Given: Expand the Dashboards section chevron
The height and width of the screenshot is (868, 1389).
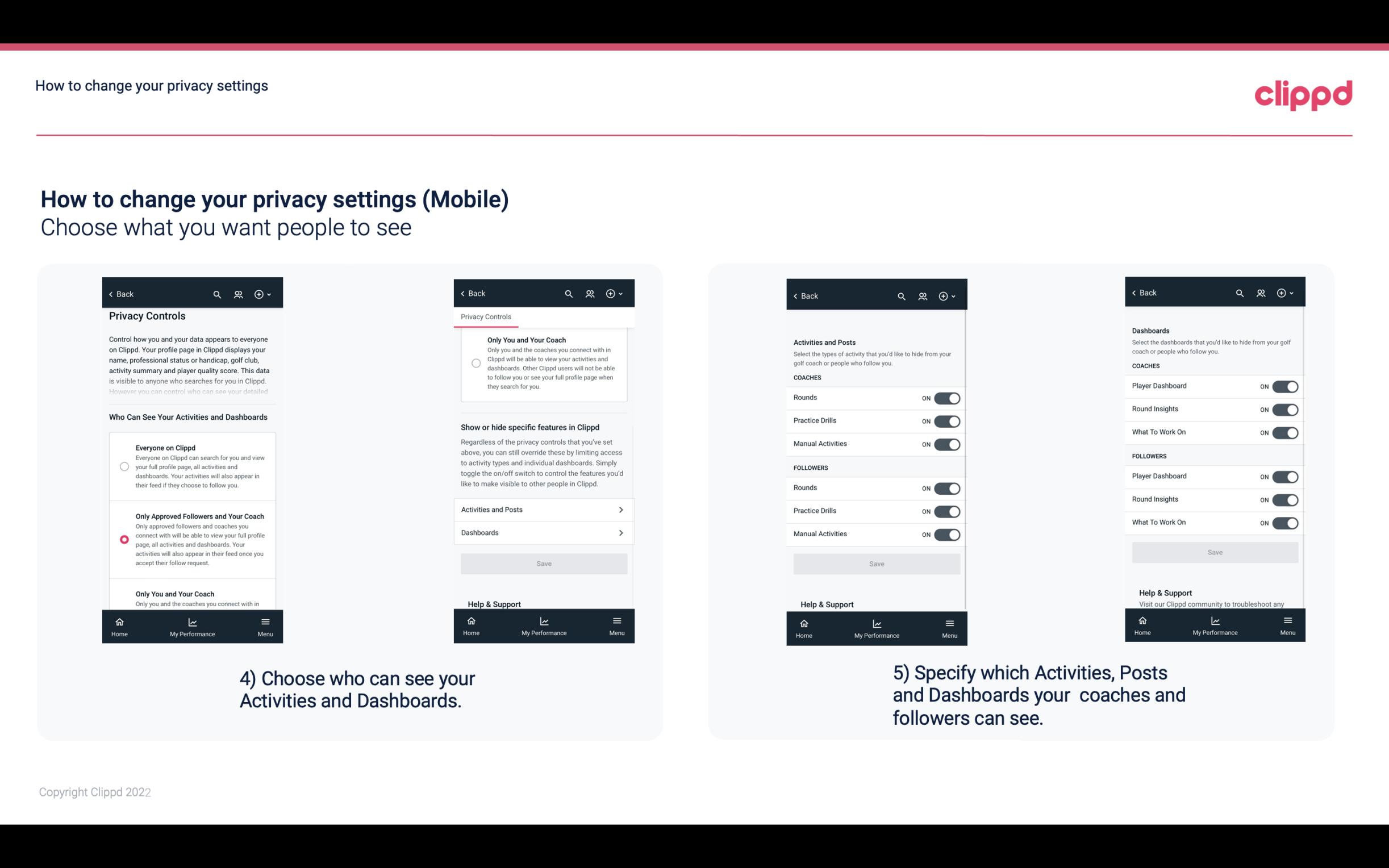Looking at the screenshot, I should tap(621, 532).
